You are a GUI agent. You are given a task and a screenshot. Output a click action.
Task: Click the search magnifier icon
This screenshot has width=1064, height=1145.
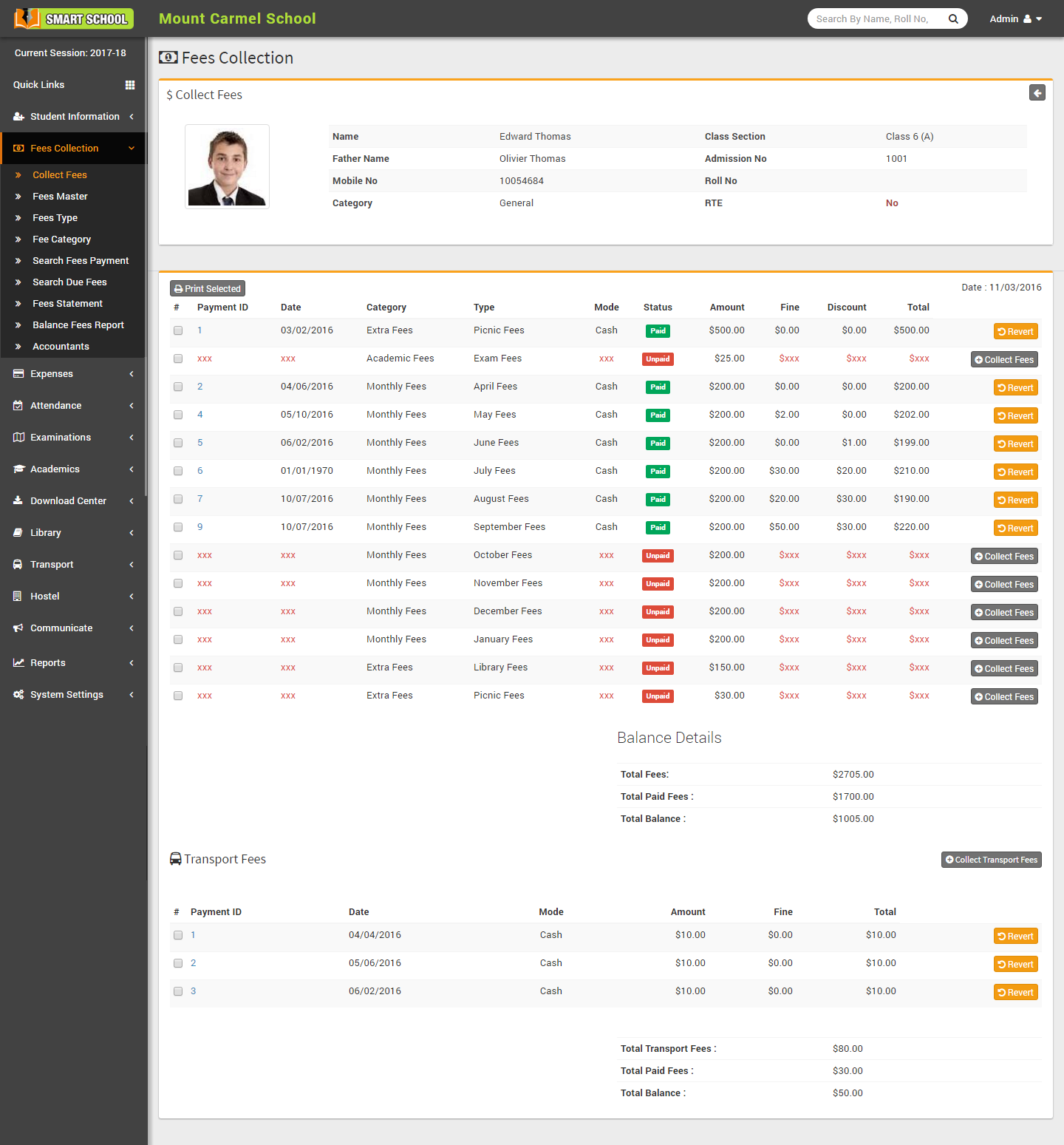pos(953,19)
